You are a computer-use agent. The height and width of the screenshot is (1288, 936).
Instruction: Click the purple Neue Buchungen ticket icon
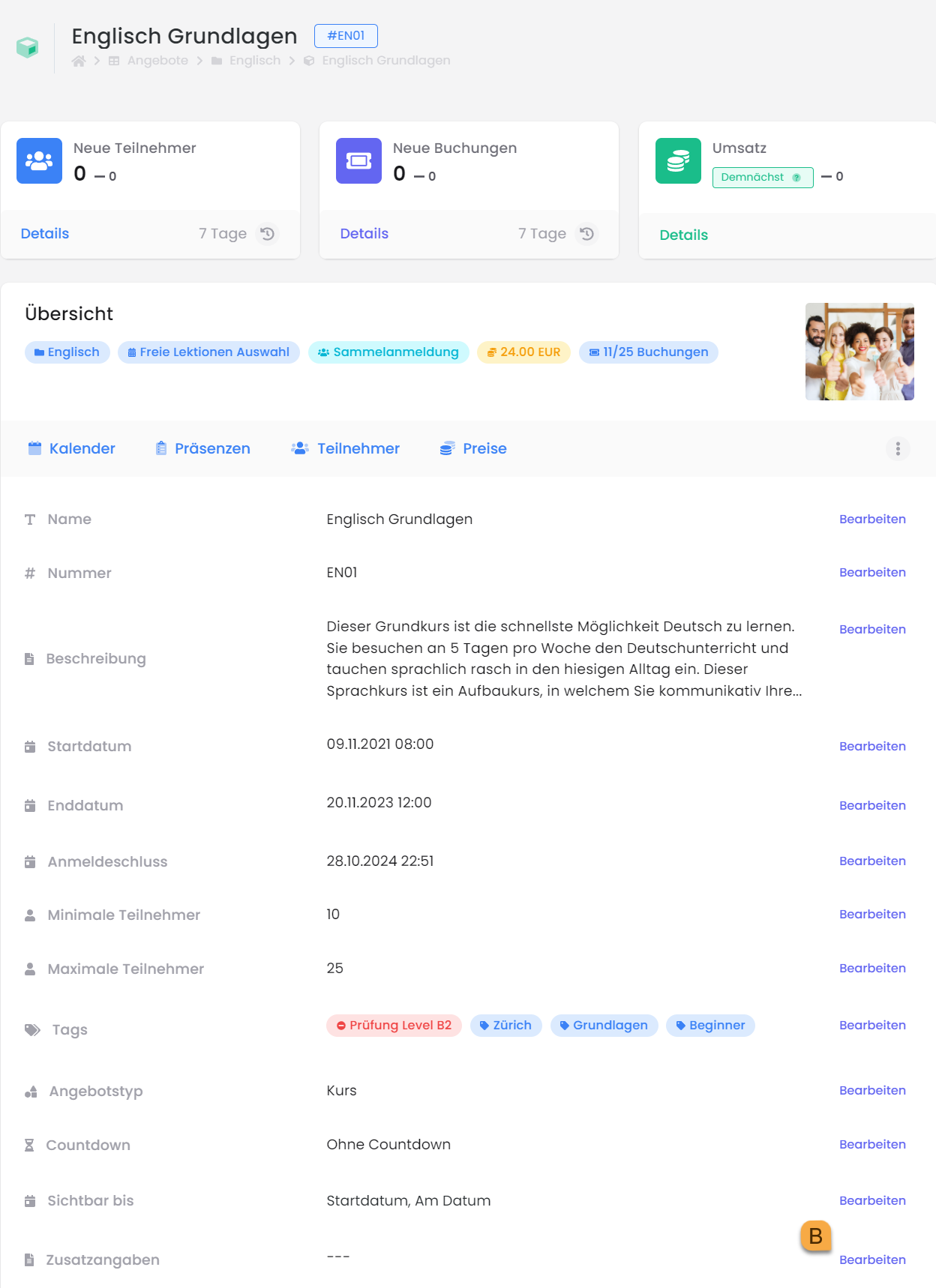point(358,160)
